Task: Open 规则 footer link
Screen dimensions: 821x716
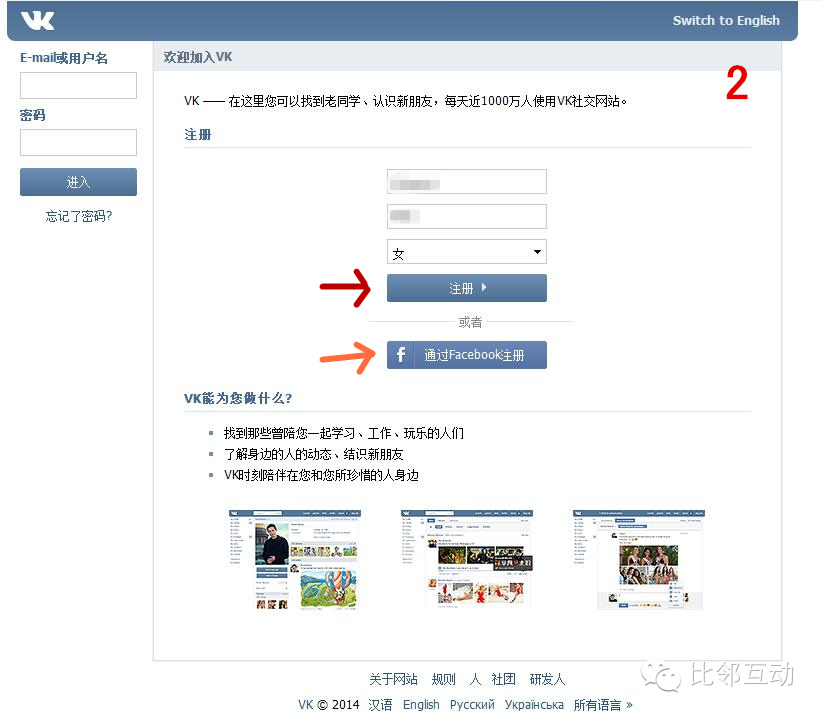Action: pos(443,679)
